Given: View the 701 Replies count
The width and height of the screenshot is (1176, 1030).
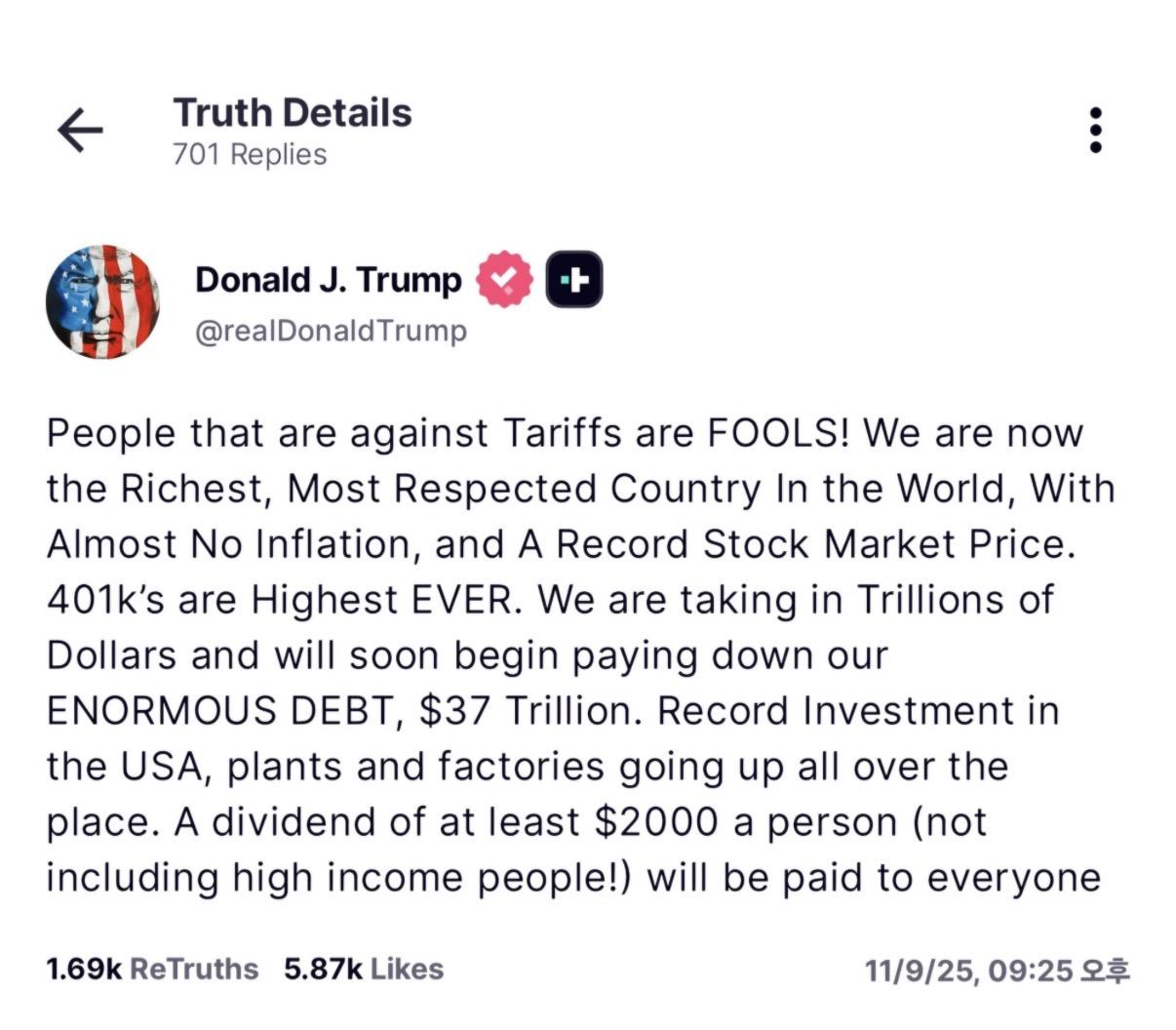Looking at the screenshot, I should click(249, 154).
